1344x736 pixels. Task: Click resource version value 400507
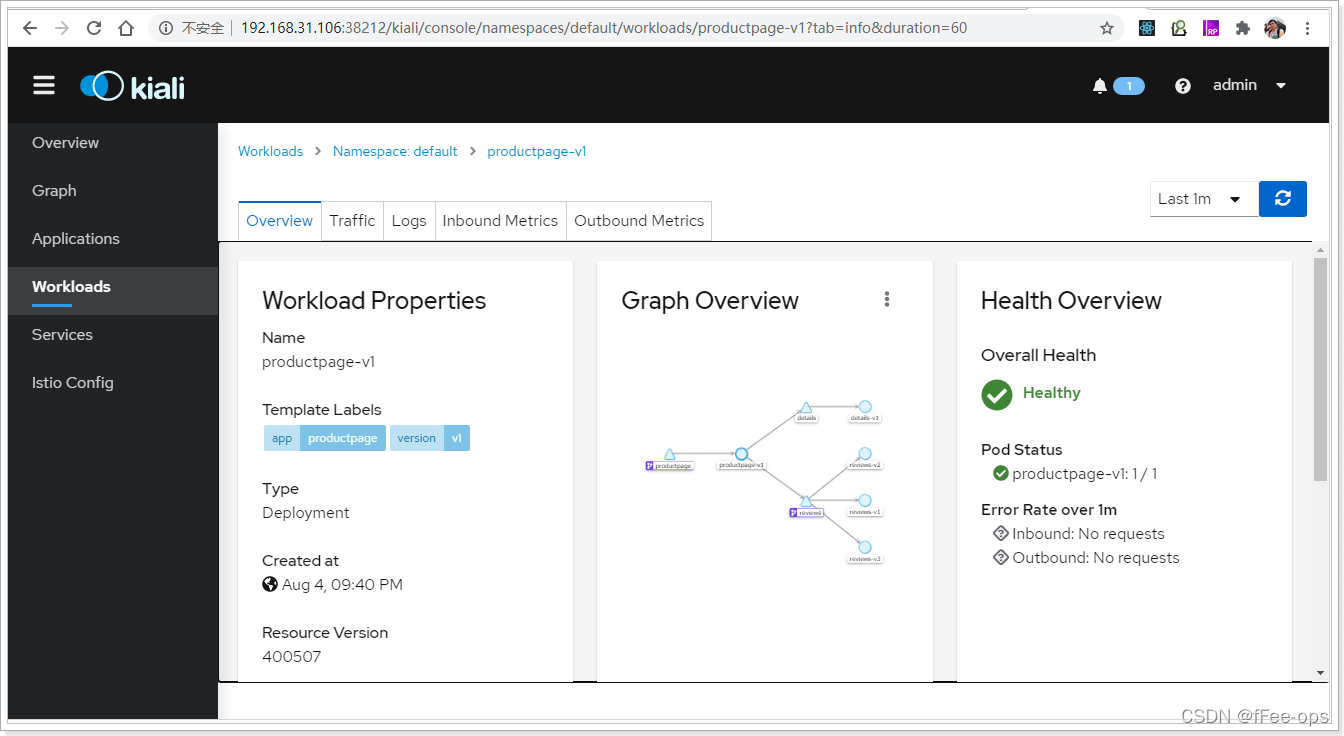tap(292, 657)
